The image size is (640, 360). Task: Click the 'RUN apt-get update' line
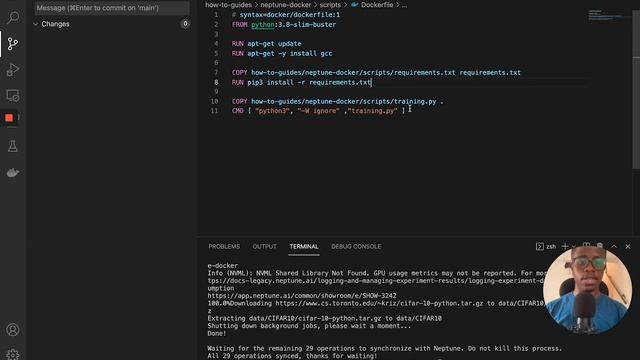tap(266, 44)
